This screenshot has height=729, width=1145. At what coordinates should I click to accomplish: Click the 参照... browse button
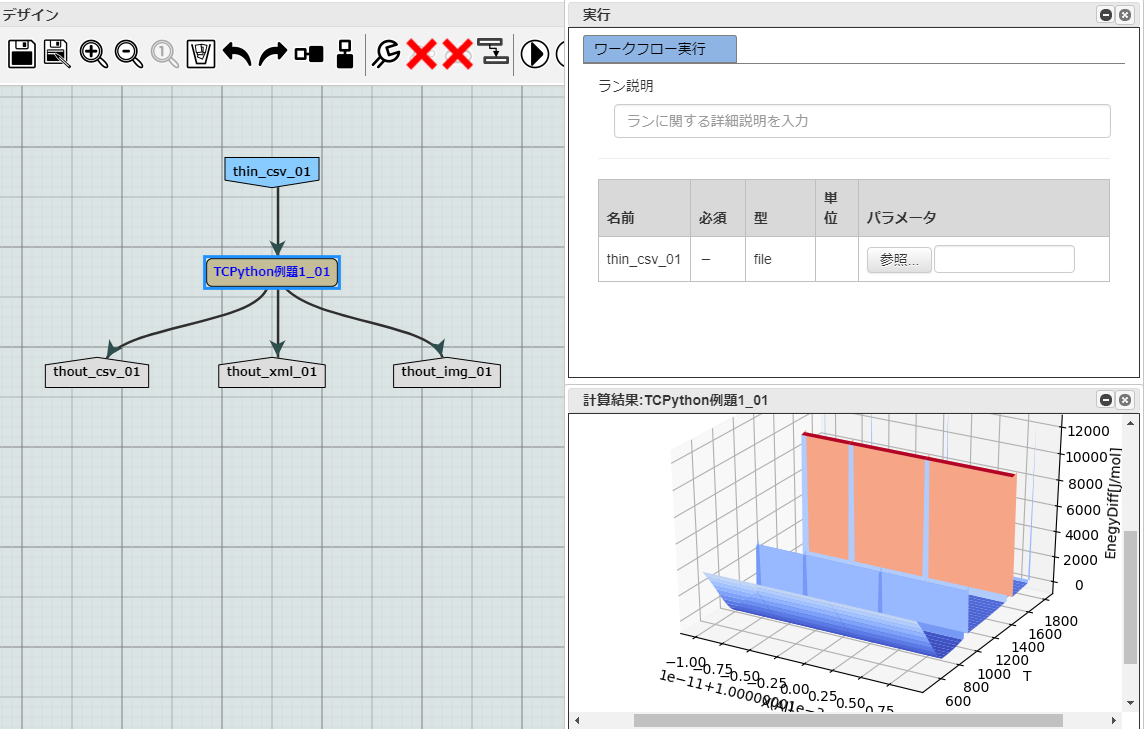(x=899, y=260)
